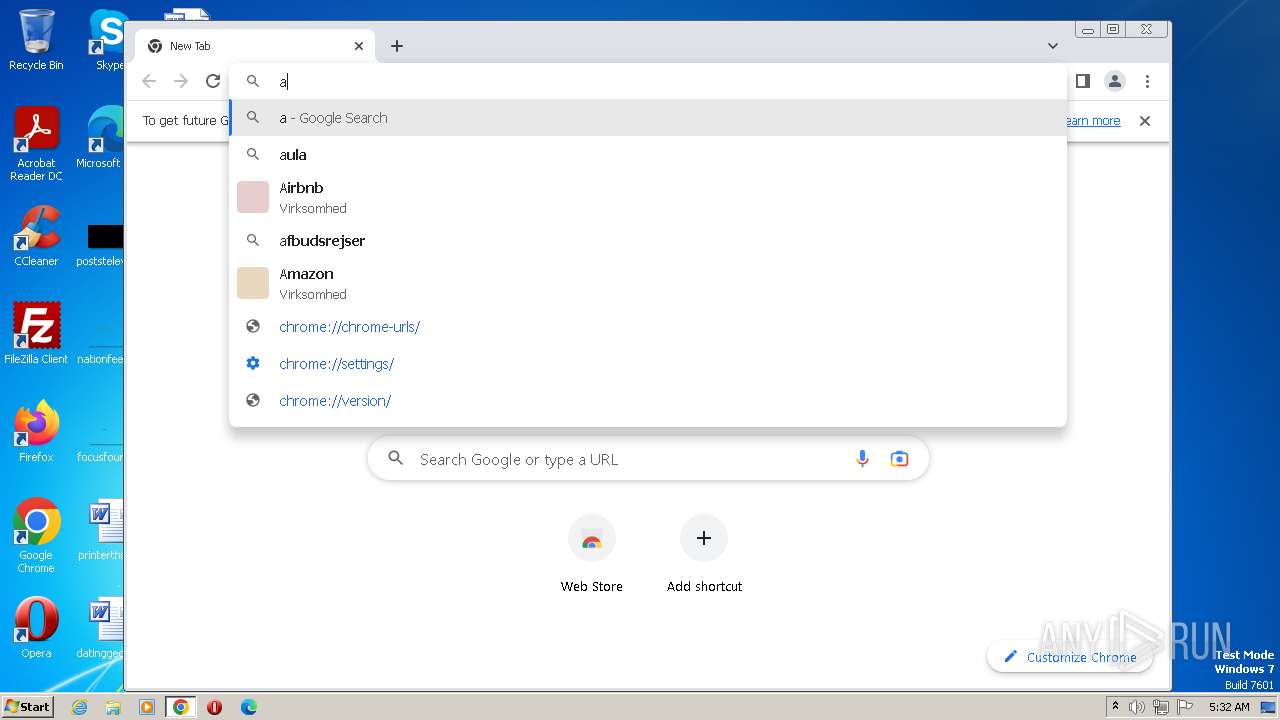Screen dimensions: 1280x720
Task: Click the Airbnb suggestion thumbnail
Action: tap(253, 197)
